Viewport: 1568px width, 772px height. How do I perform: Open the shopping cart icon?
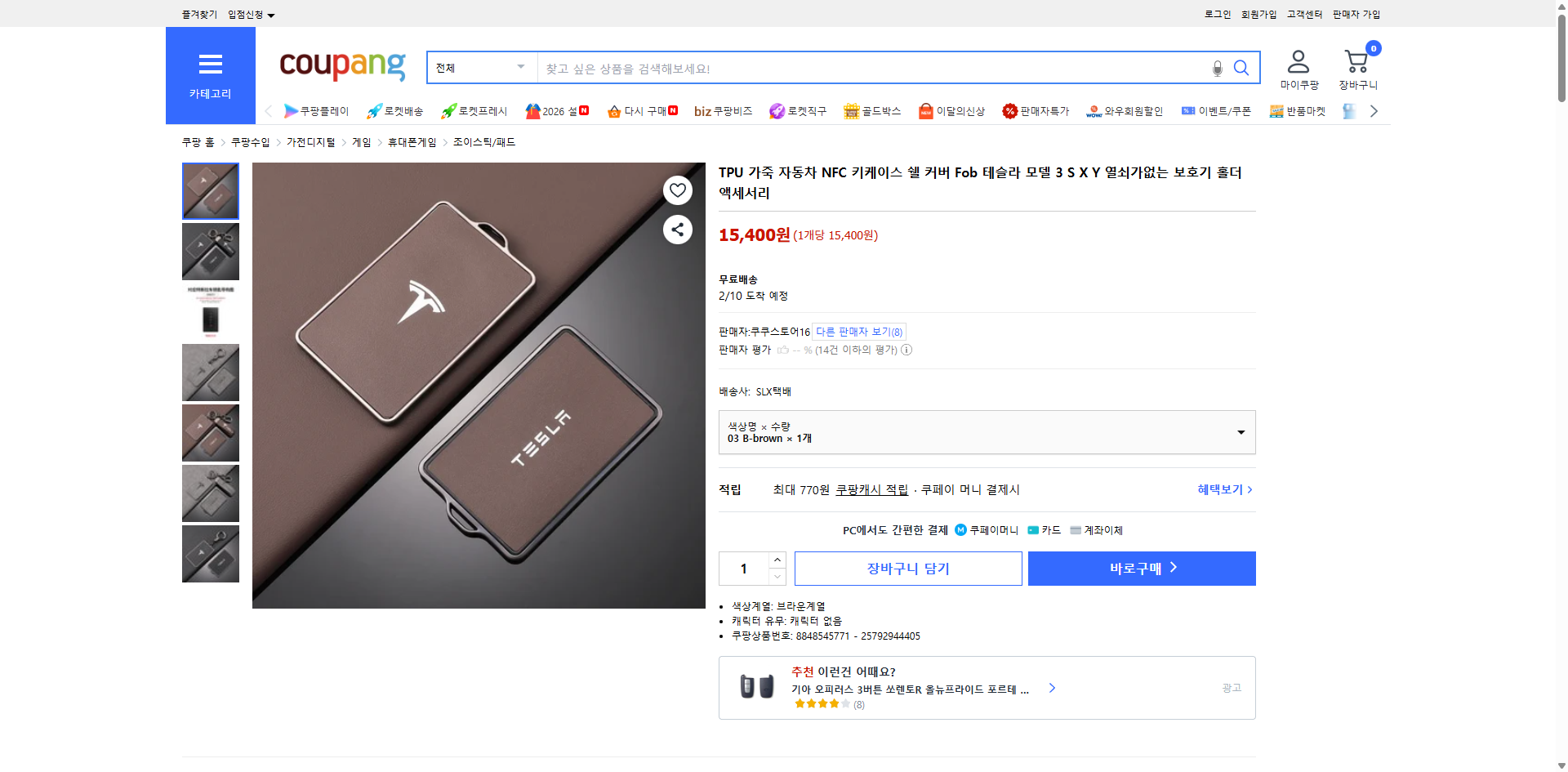click(x=1356, y=59)
